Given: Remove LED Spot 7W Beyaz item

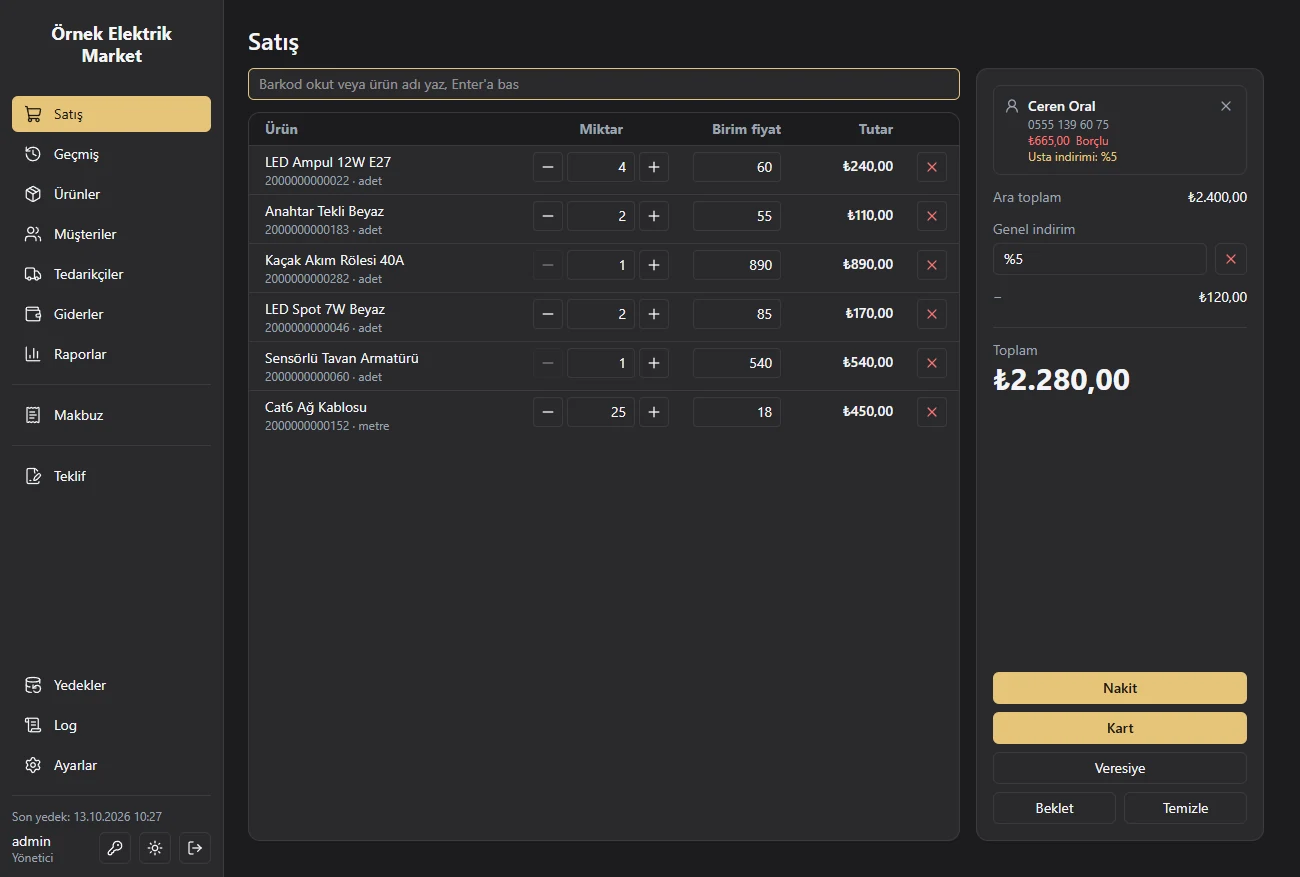Looking at the screenshot, I should (x=932, y=314).
